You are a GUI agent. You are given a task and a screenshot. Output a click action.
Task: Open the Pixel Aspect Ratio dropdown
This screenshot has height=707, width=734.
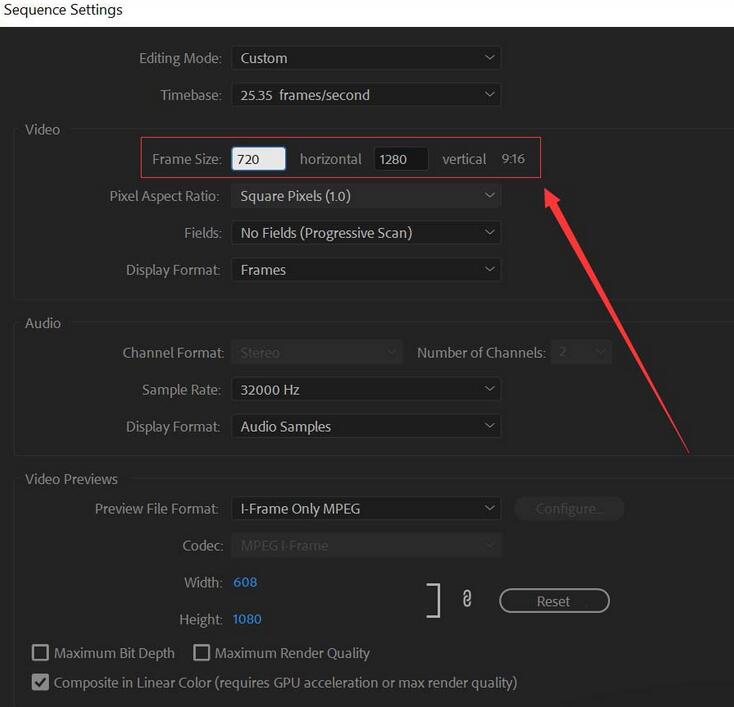pos(365,196)
